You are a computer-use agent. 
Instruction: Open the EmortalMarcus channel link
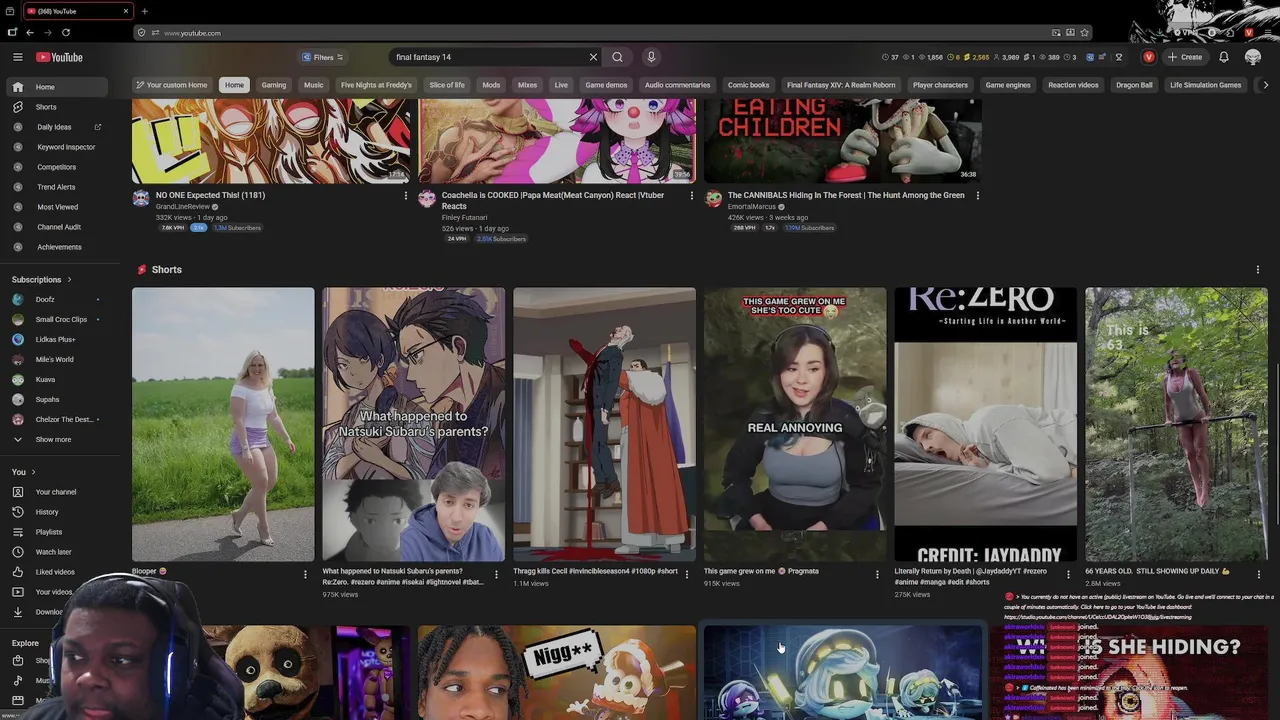pos(753,207)
